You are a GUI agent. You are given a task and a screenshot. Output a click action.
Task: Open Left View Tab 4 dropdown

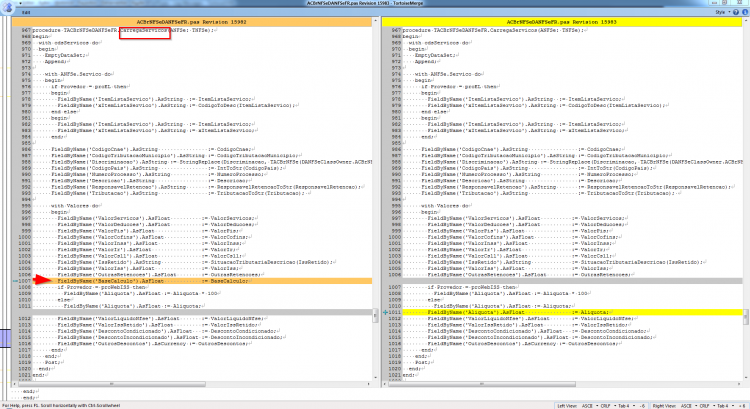click(x=626, y=406)
